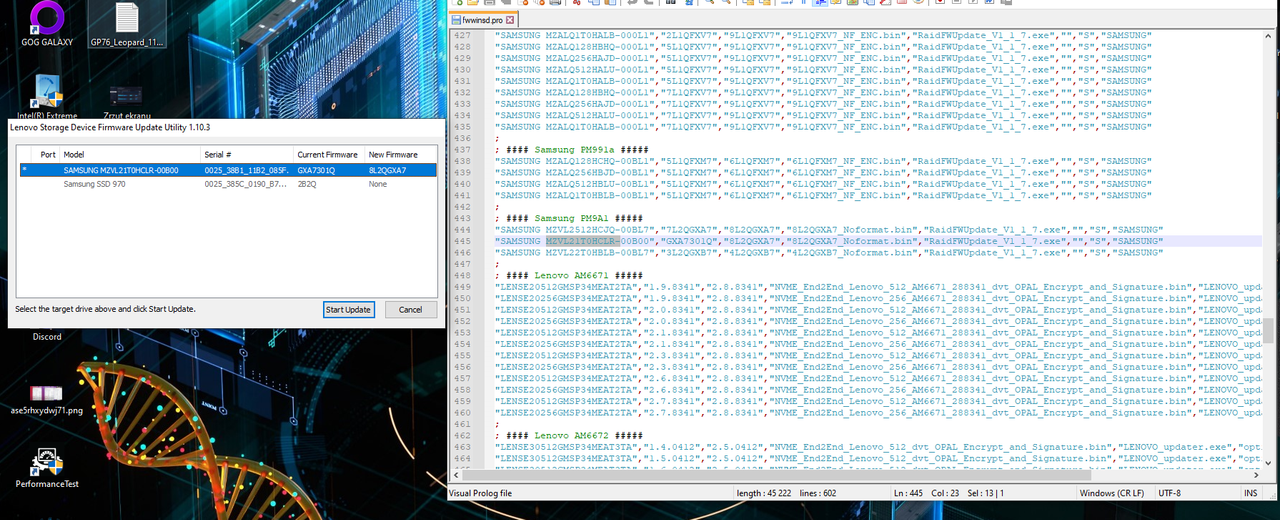This screenshot has width=1280, height=520.
Task: Click Start Update in the Lenovo utility
Action: point(349,309)
